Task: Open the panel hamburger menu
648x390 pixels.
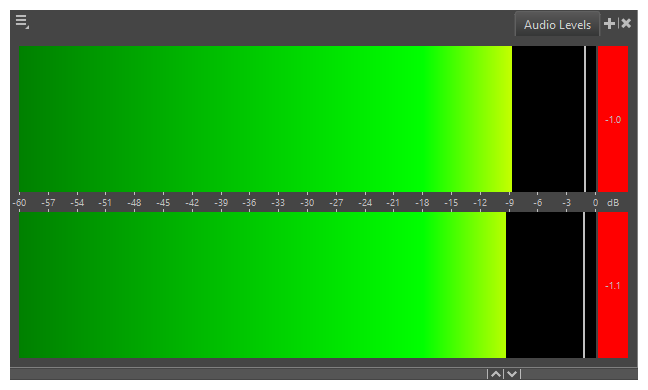Action: (x=22, y=21)
